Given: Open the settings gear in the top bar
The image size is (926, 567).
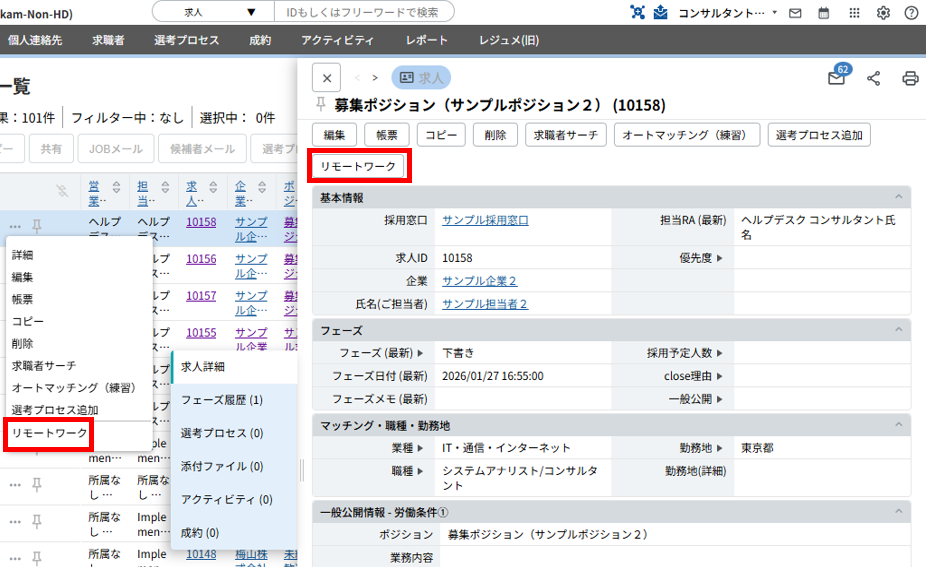Looking at the screenshot, I should pyautogui.click(x=883, y=13).
